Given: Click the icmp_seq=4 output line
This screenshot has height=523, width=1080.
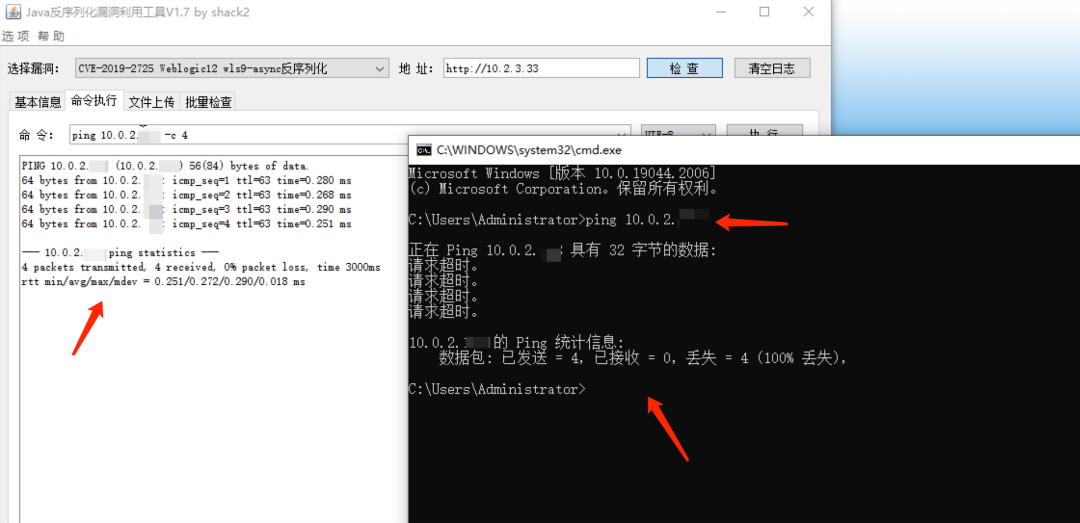Looking at the screenshot, I should point(187,224).
